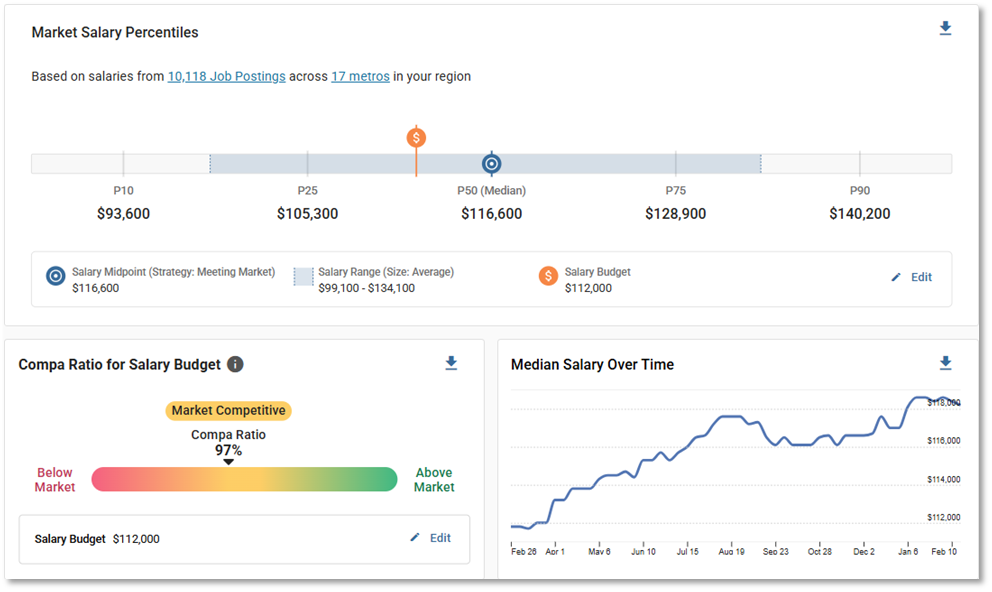
Task: Download the Median Salary Over Time chart
Action: coord(945,363)
